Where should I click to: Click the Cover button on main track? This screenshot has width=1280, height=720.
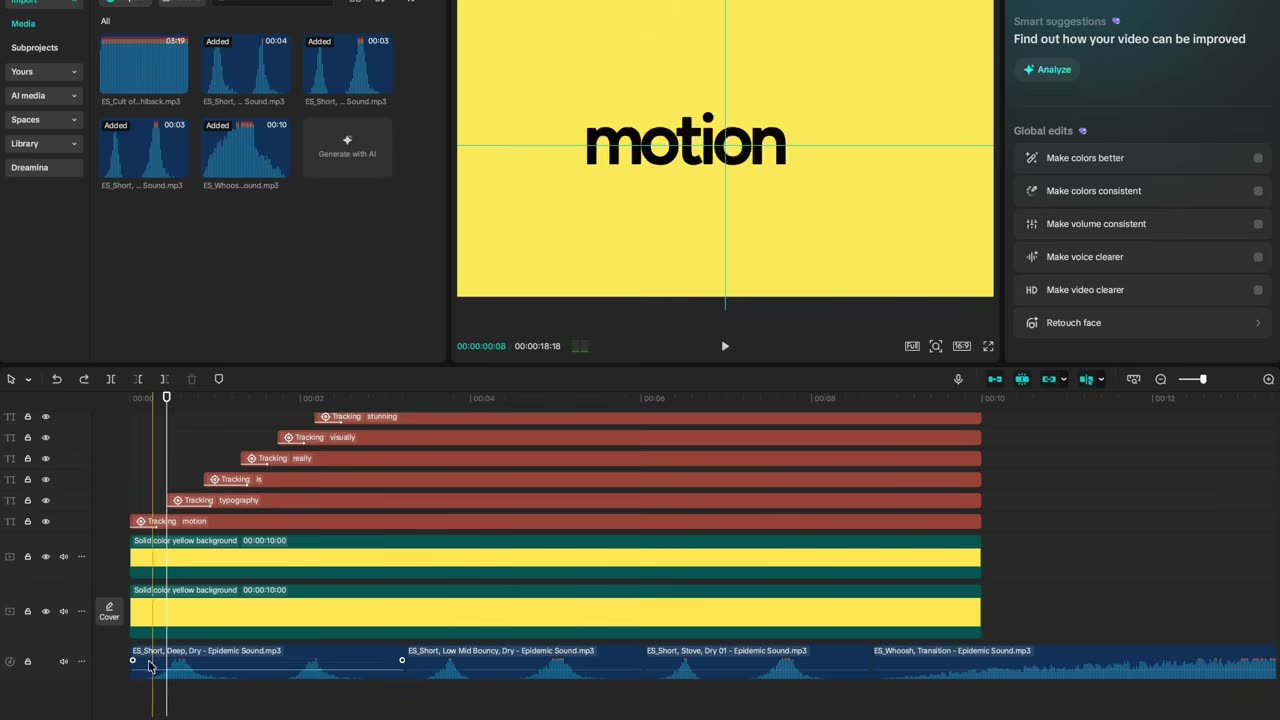(109, 611)
